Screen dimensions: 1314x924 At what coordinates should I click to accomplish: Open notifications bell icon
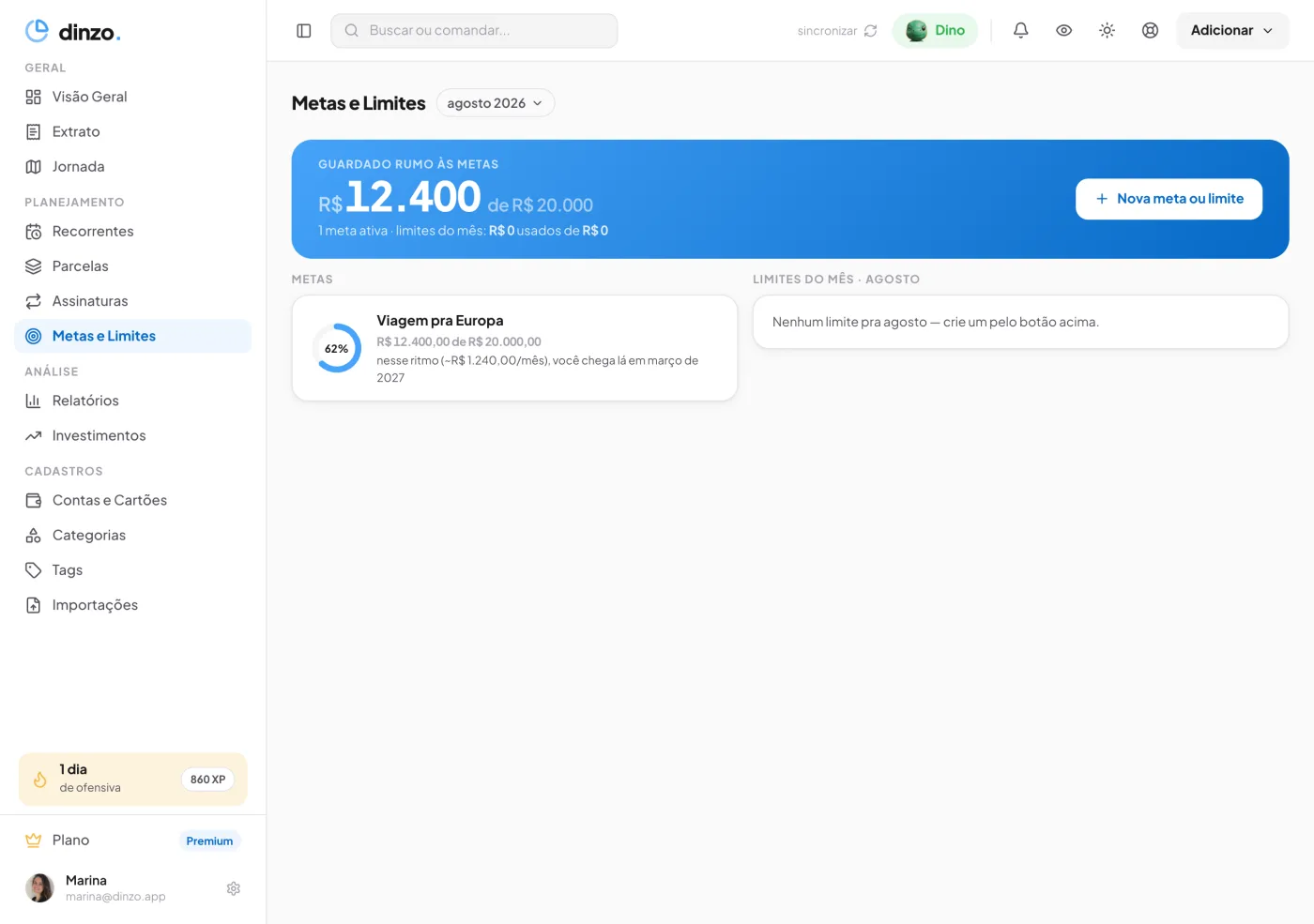1021,30
